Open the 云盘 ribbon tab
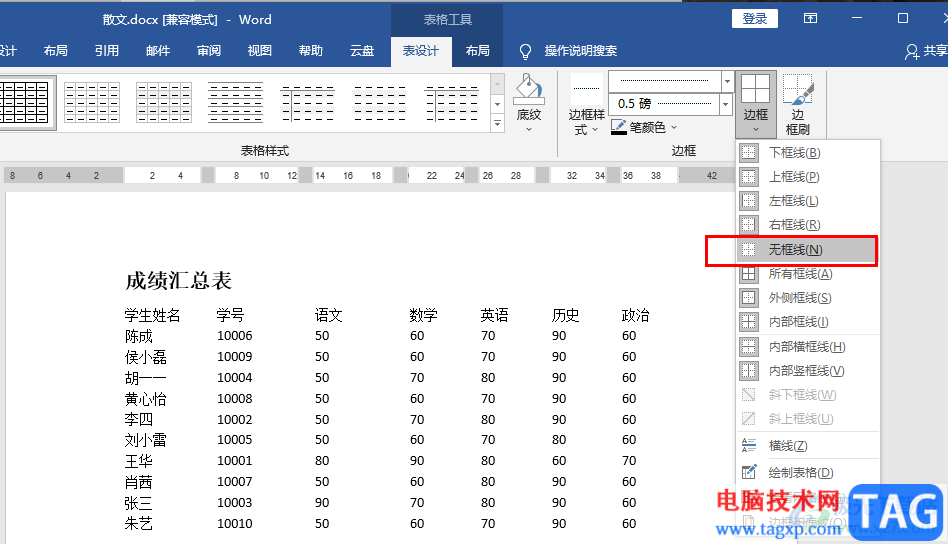The width and height of the screenshot is (948, 544). pyautogui.click(x=362, y=51)
